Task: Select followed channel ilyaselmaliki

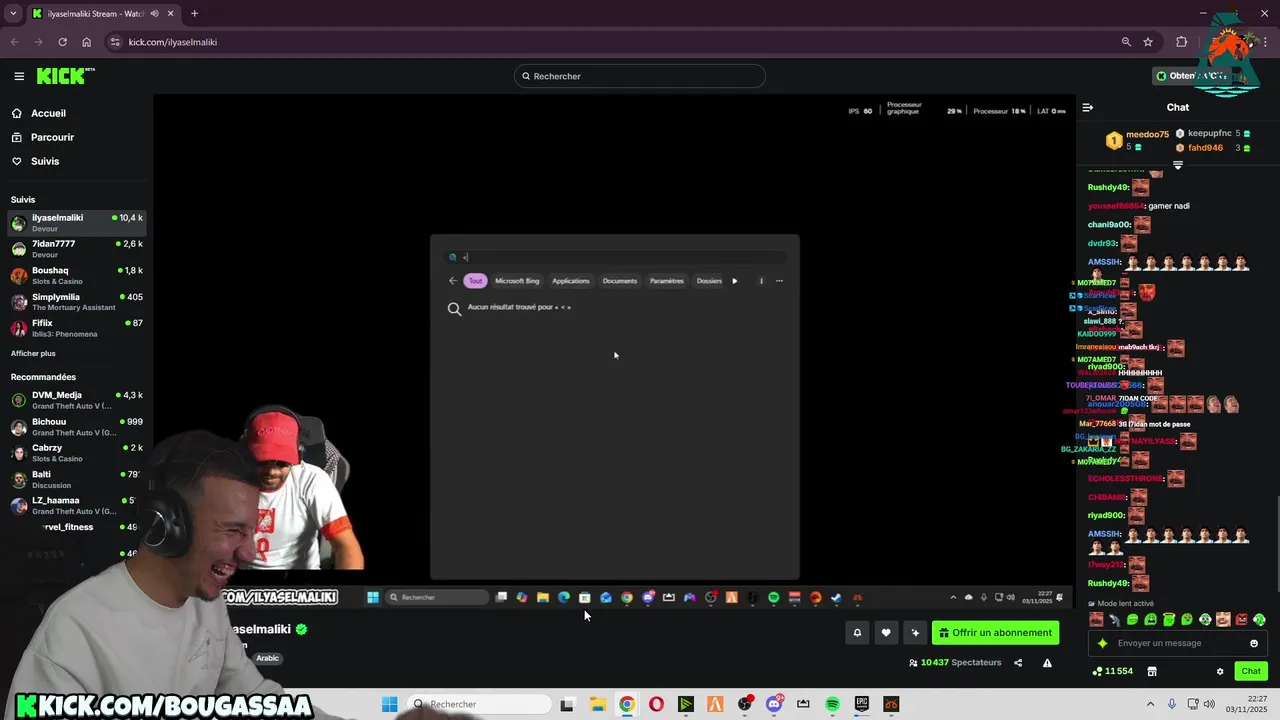Action: (77, 223)
